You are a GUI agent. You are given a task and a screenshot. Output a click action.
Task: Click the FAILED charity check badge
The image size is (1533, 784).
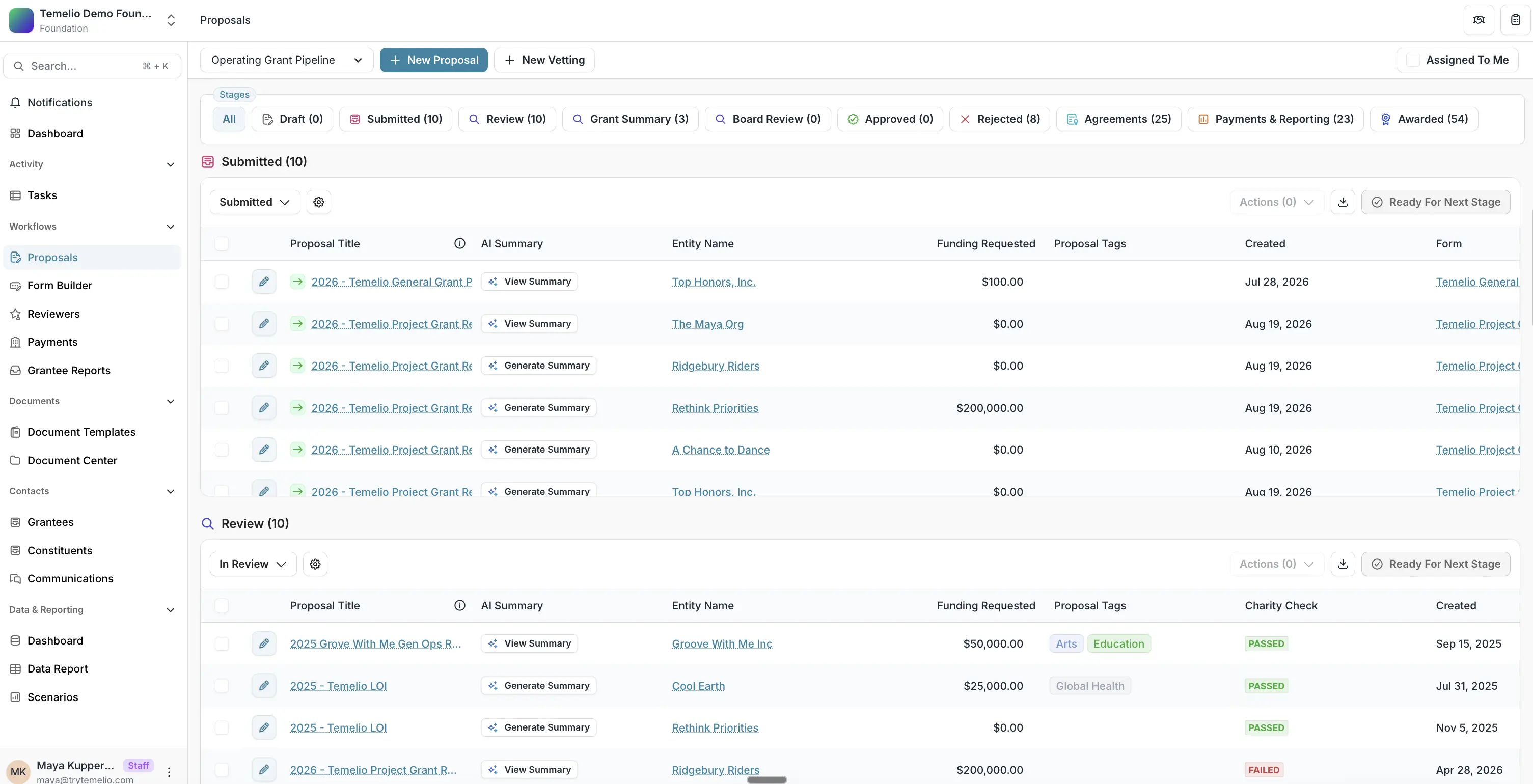pos(1264,770)
